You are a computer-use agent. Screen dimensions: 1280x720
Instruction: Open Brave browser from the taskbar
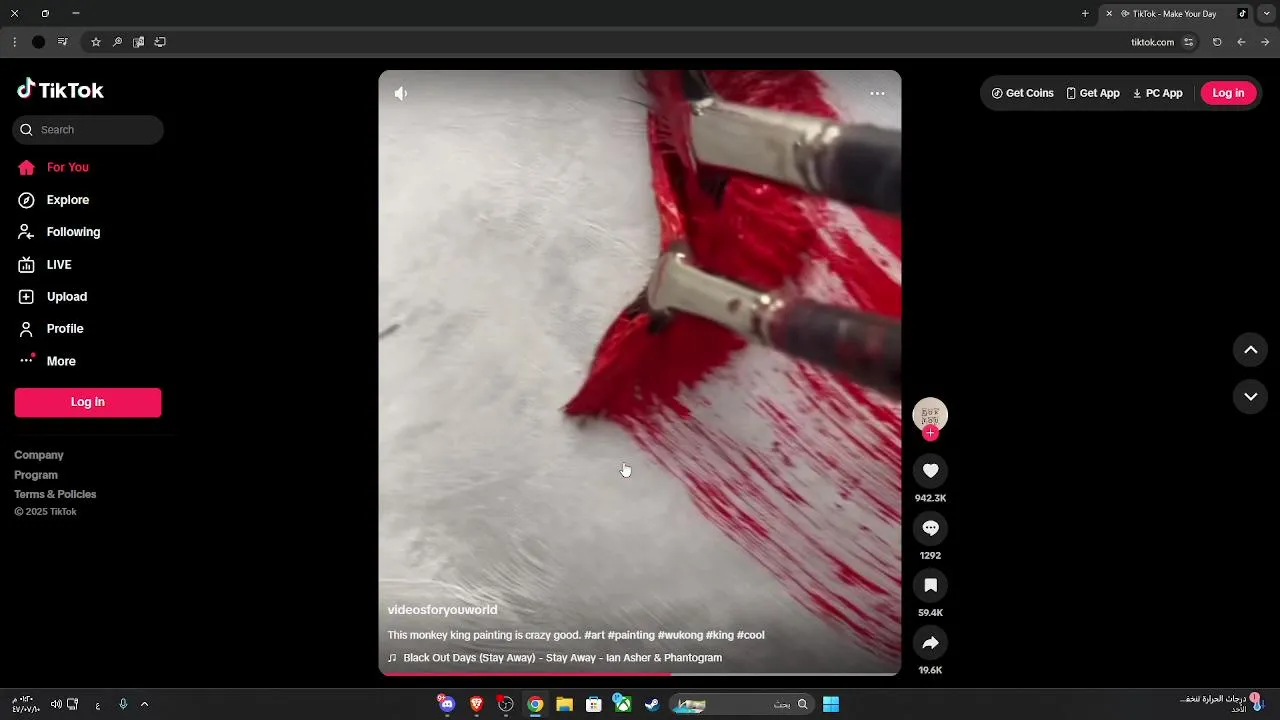click(x=477, y=704)
